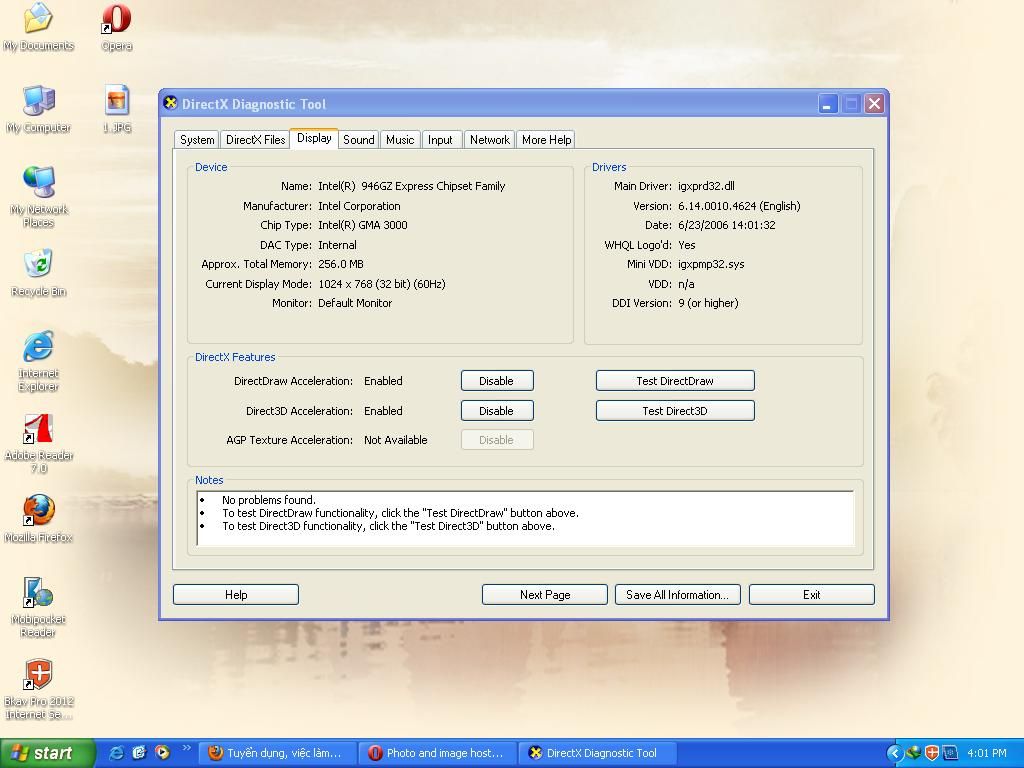Open the More Help tab
1024x768 pixels.
[546, 140]
